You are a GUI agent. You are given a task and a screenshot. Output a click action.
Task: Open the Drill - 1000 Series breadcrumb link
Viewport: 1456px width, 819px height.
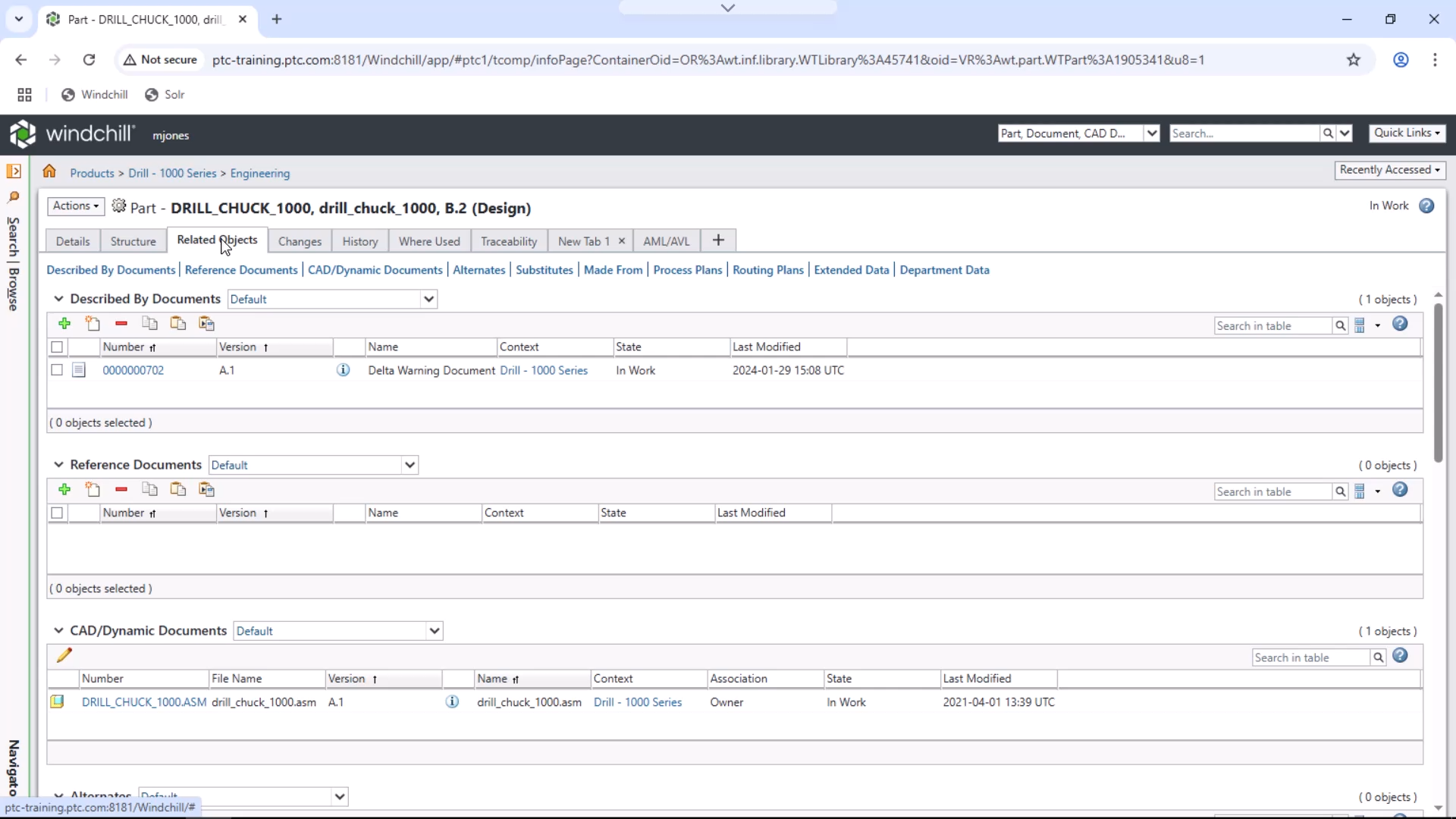click(173, 173)
